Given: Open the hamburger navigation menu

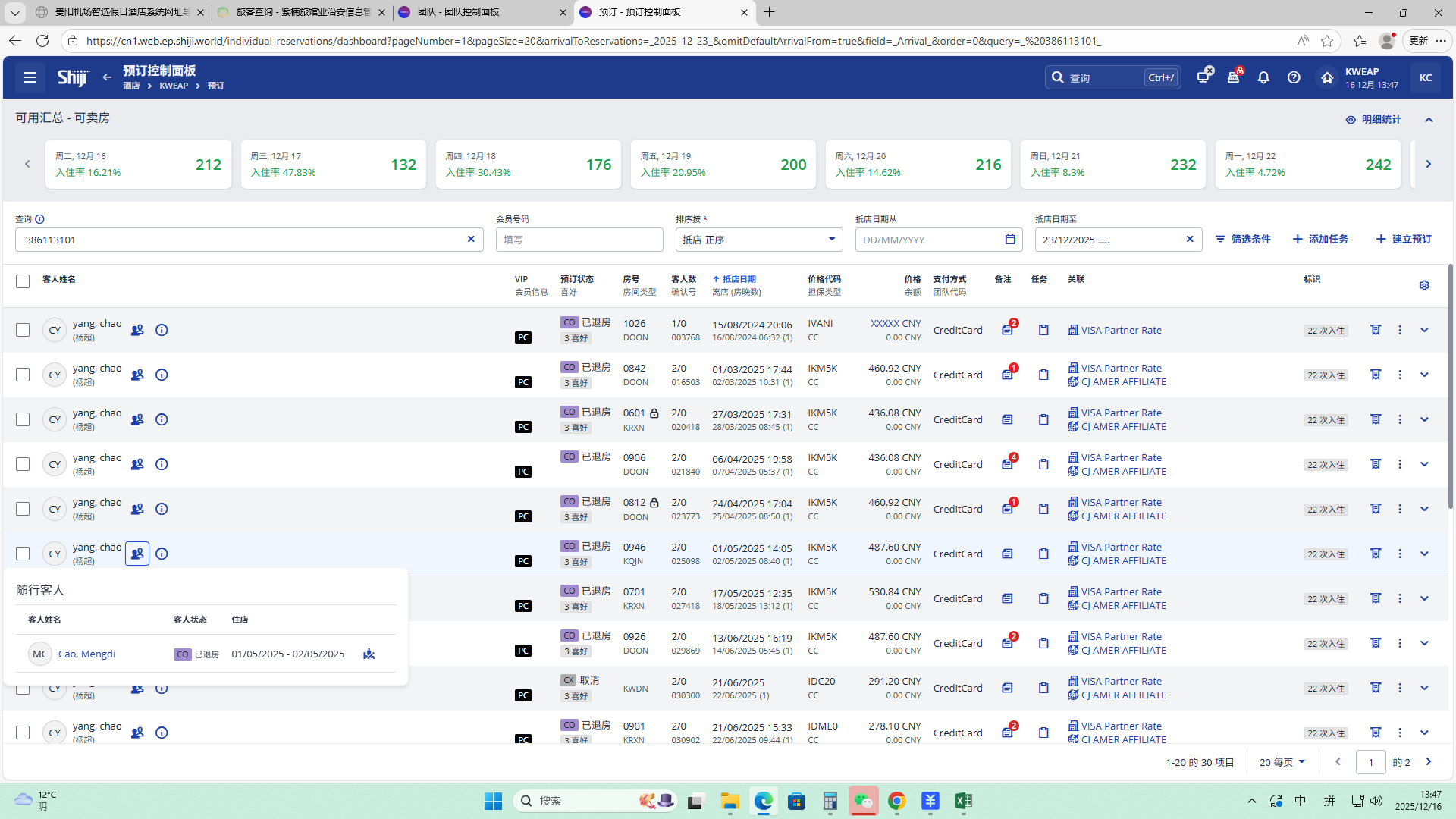Looking at the screenshot, I should tap(30, 77).
